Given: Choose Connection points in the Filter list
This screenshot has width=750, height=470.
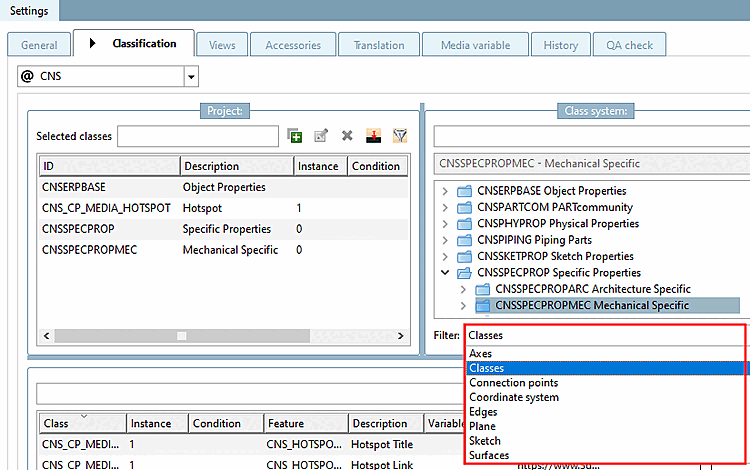Looking at the screenshot, I should pyautogui.click(x=605, y=383).
